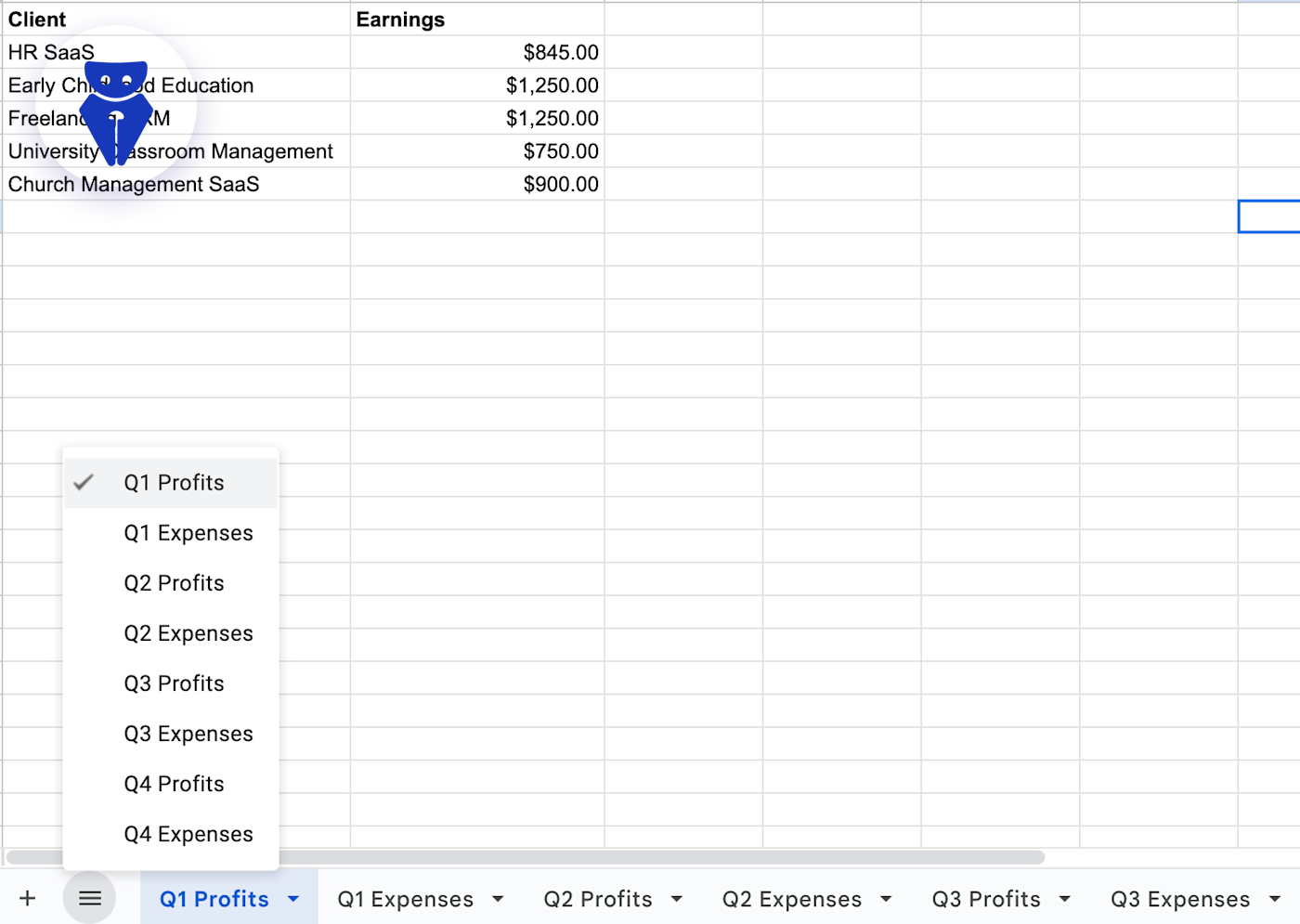1300x924 pixels.
Task: Choose Q4 Profits from sheet list
Action: 171,784
